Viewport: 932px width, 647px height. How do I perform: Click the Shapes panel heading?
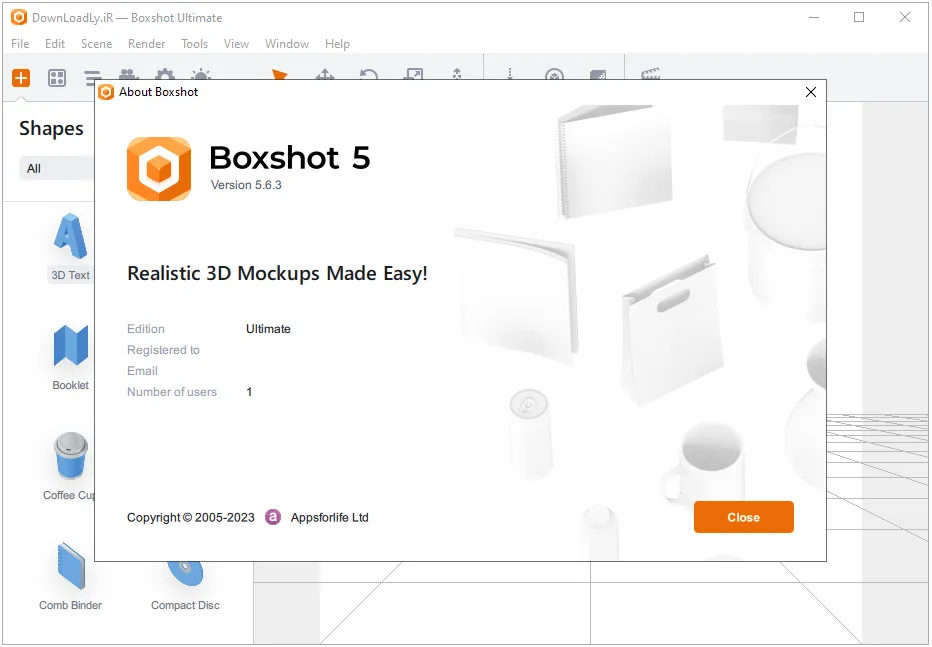[51, 128]
